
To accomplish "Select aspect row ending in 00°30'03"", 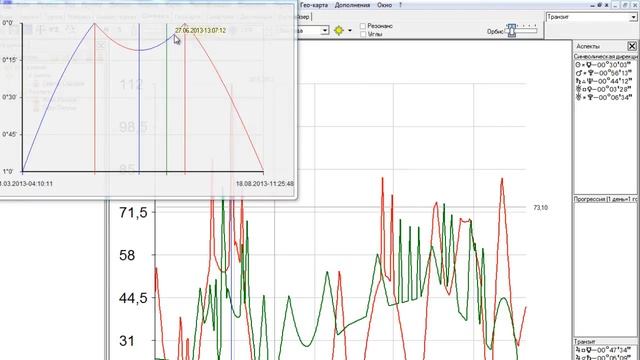I will click(603, 65).
